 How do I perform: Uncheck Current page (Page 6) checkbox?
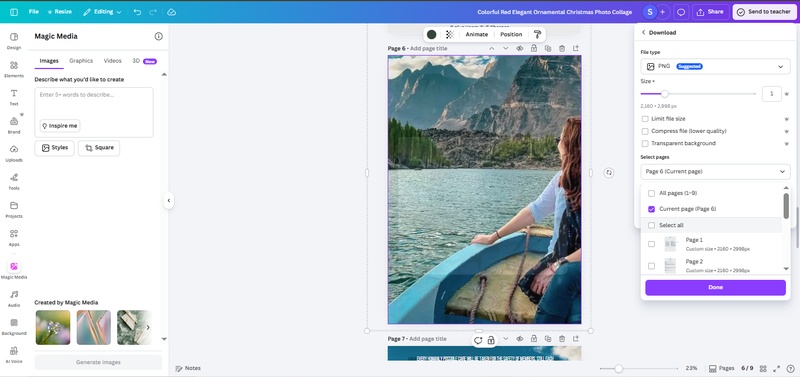coord(651,209)
